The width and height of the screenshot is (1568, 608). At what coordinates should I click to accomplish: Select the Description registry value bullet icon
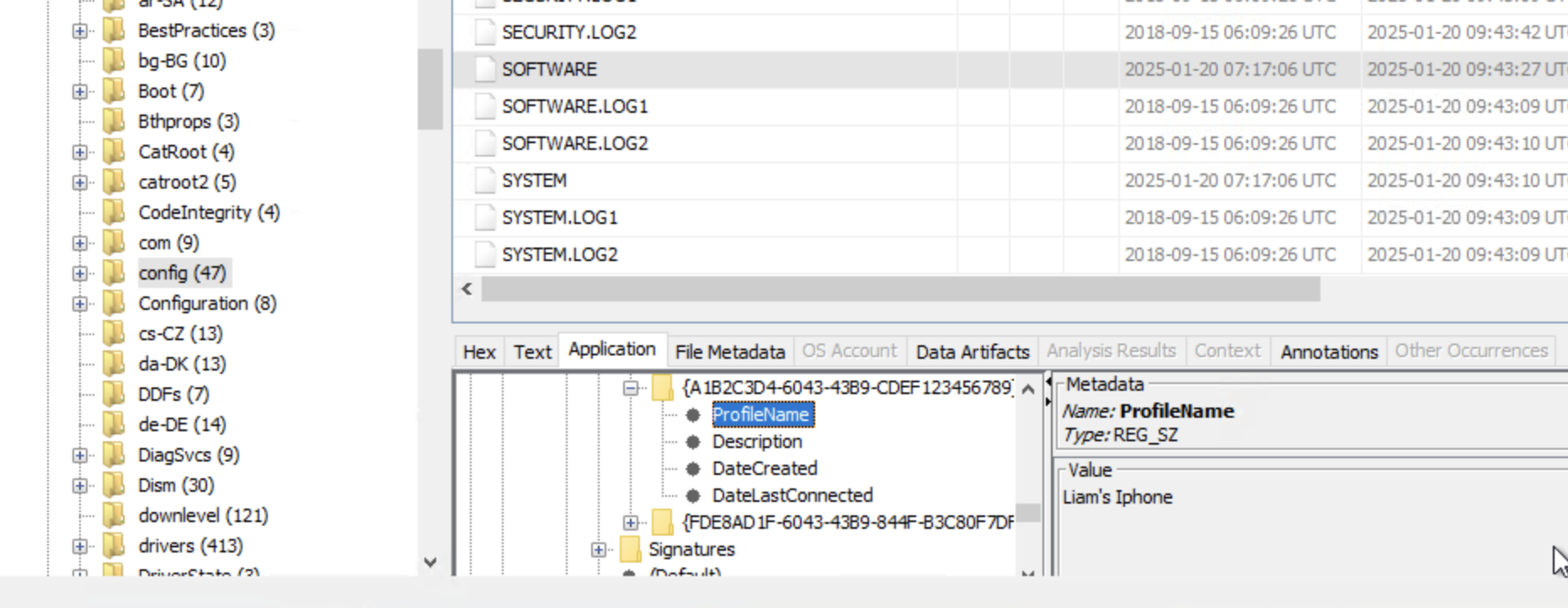[693, 442]
